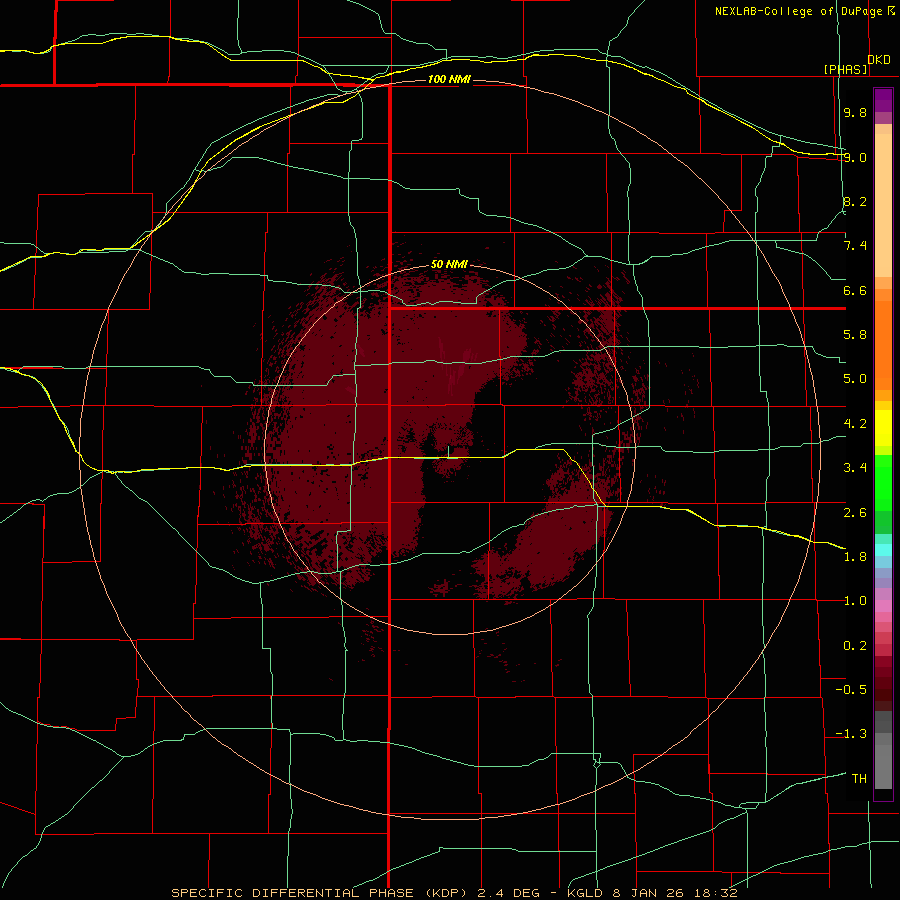The height and width of the screenshot is (900, 900).
Task: Click the 6.6 value on color scale
Action: tap(855, 290)
